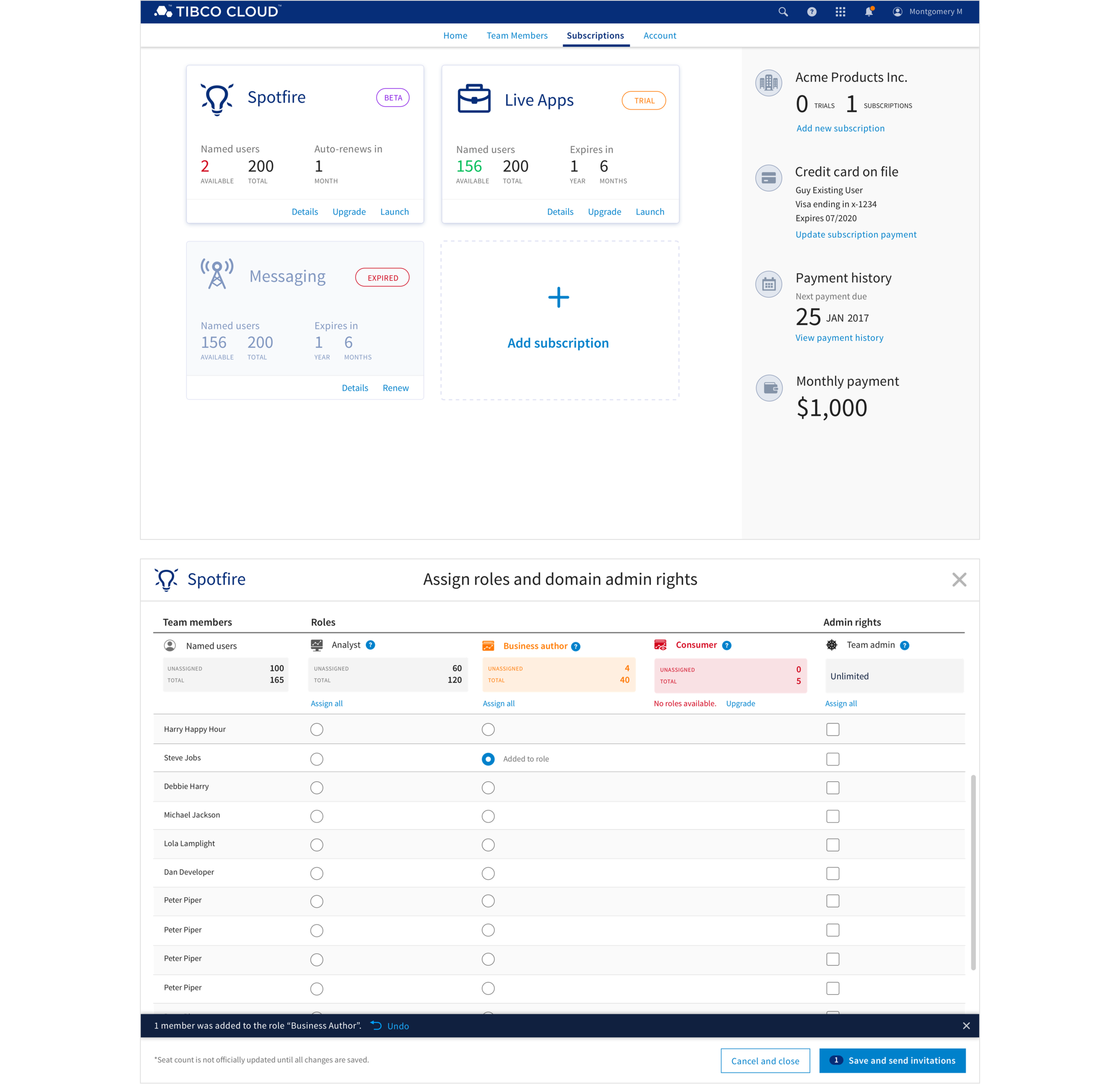Click Assign all under Analyst
Viewport: 1120px width, 1089px height.
[x=326, y=703]
